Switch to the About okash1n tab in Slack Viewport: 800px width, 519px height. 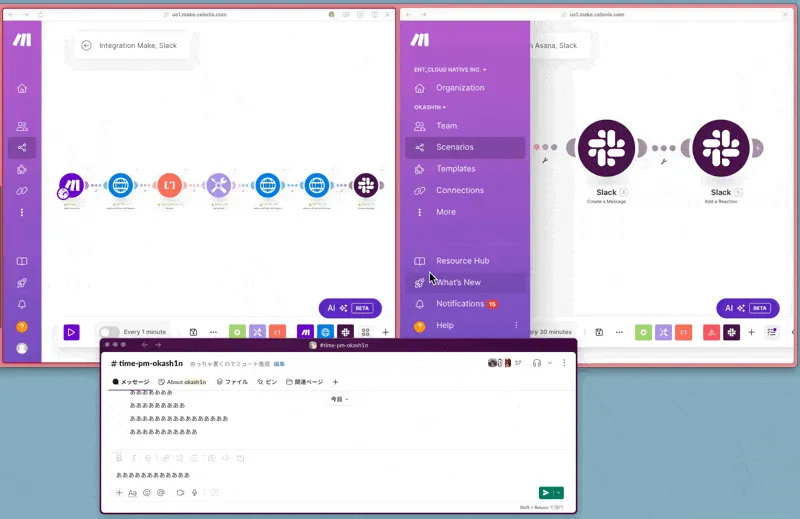pyautogui.click(x=182, y=382)
